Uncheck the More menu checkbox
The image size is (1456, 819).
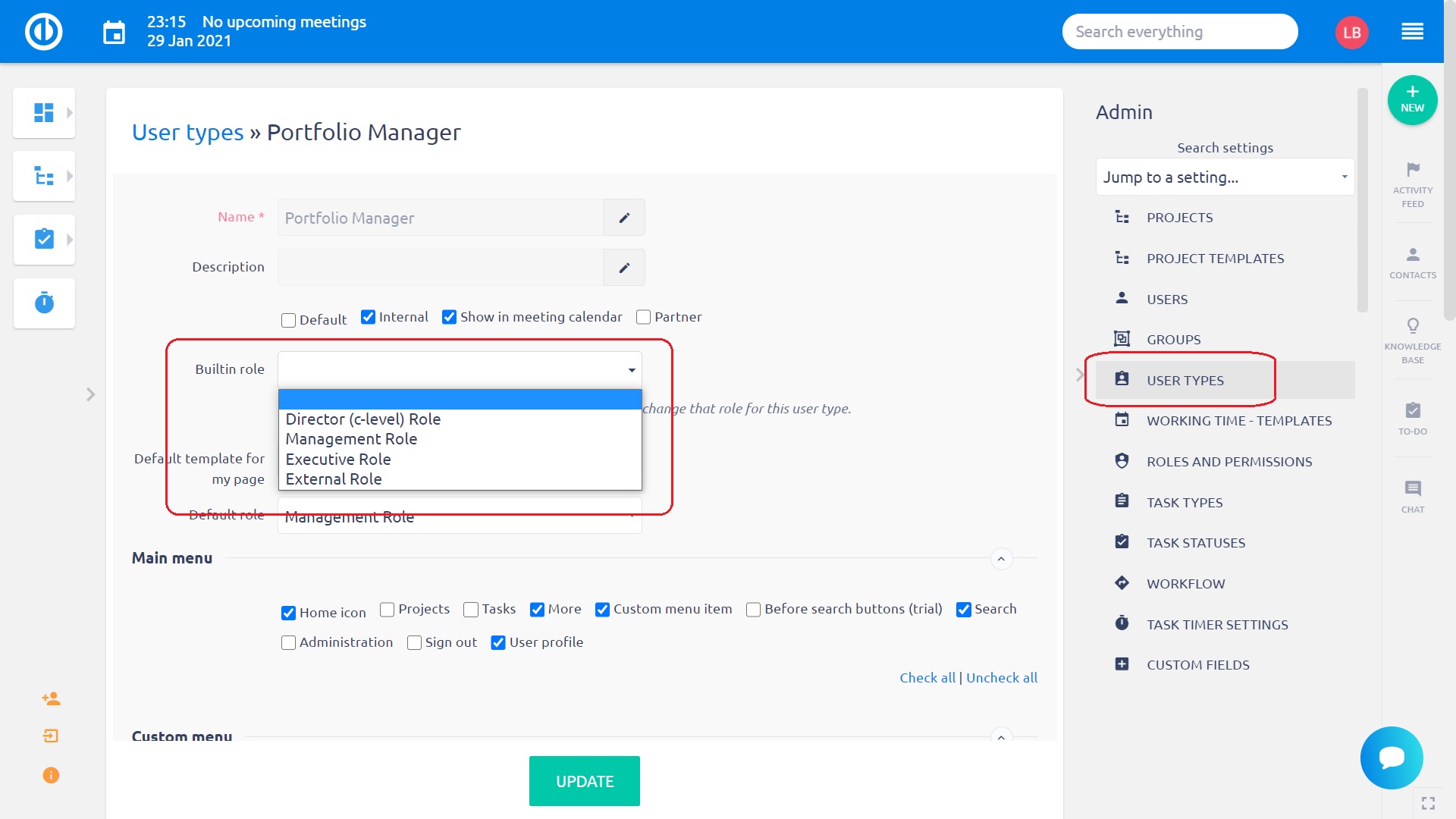[x=537, y=610]
